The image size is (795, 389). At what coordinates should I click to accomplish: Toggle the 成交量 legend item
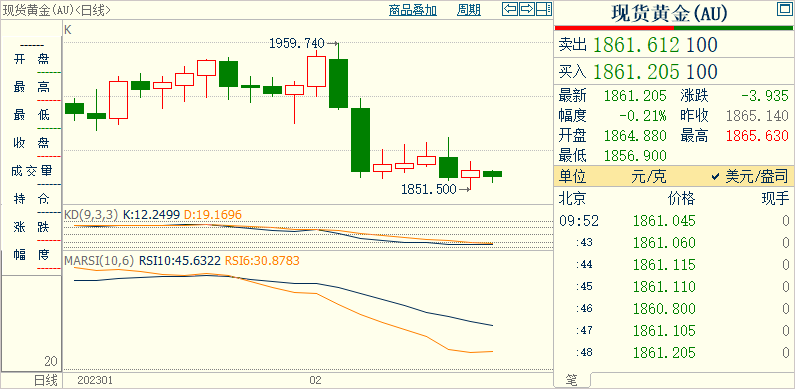click(31, 171)
